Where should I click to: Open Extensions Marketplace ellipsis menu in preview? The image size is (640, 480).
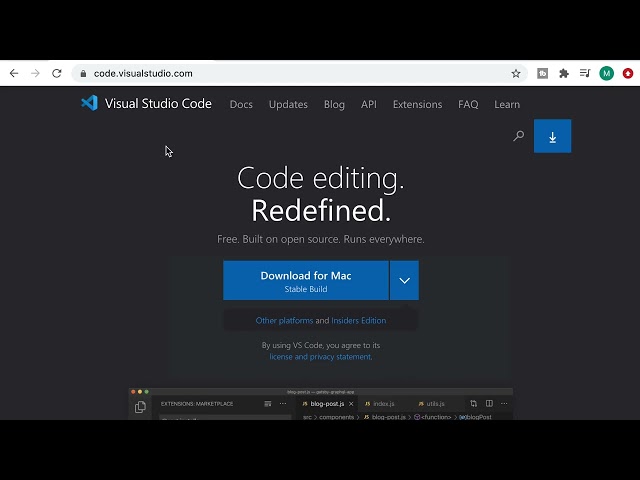(x=283, y=404)
